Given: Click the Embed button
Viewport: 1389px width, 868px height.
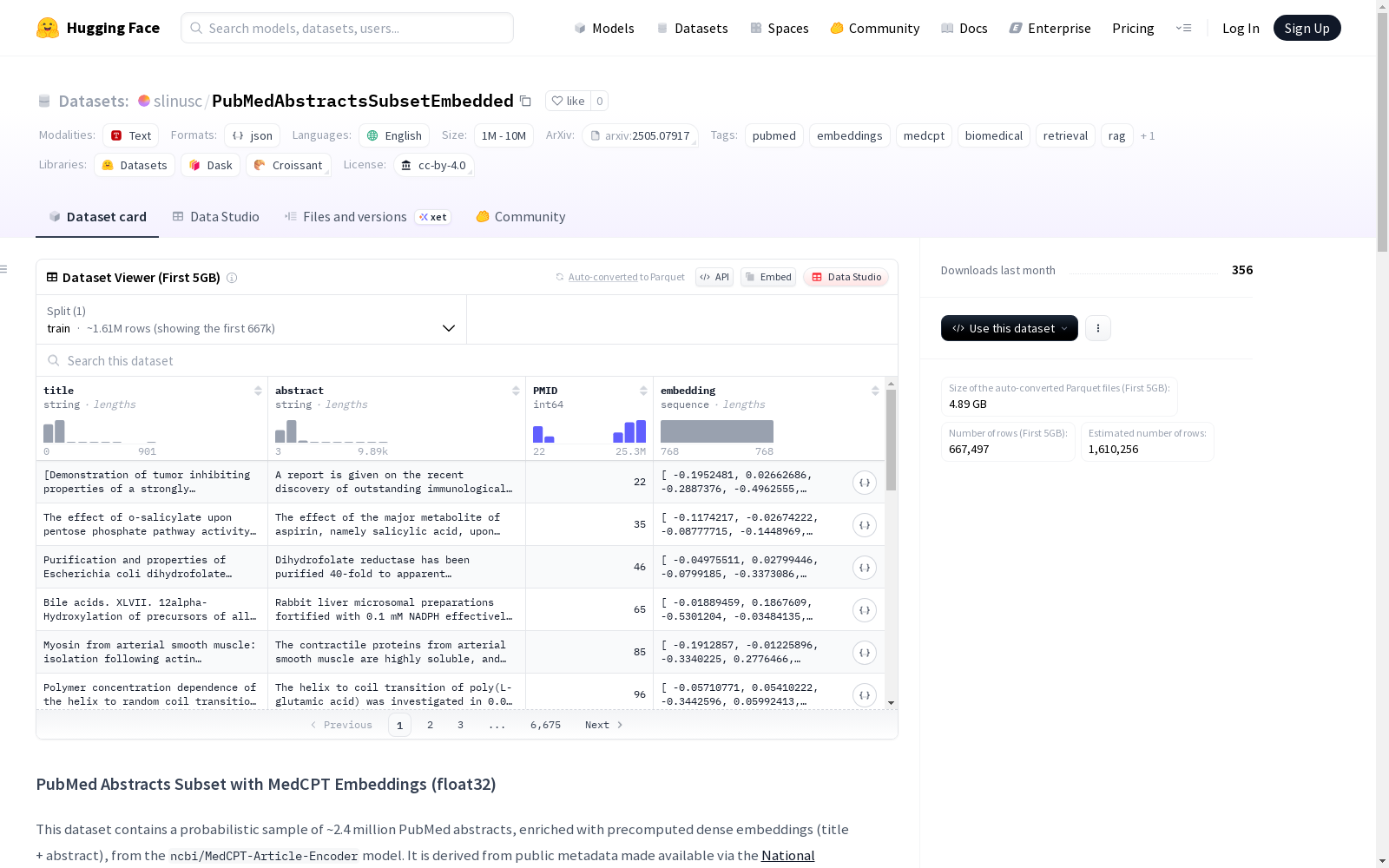Looking at the screenshot, I should (x=768, y=277).
